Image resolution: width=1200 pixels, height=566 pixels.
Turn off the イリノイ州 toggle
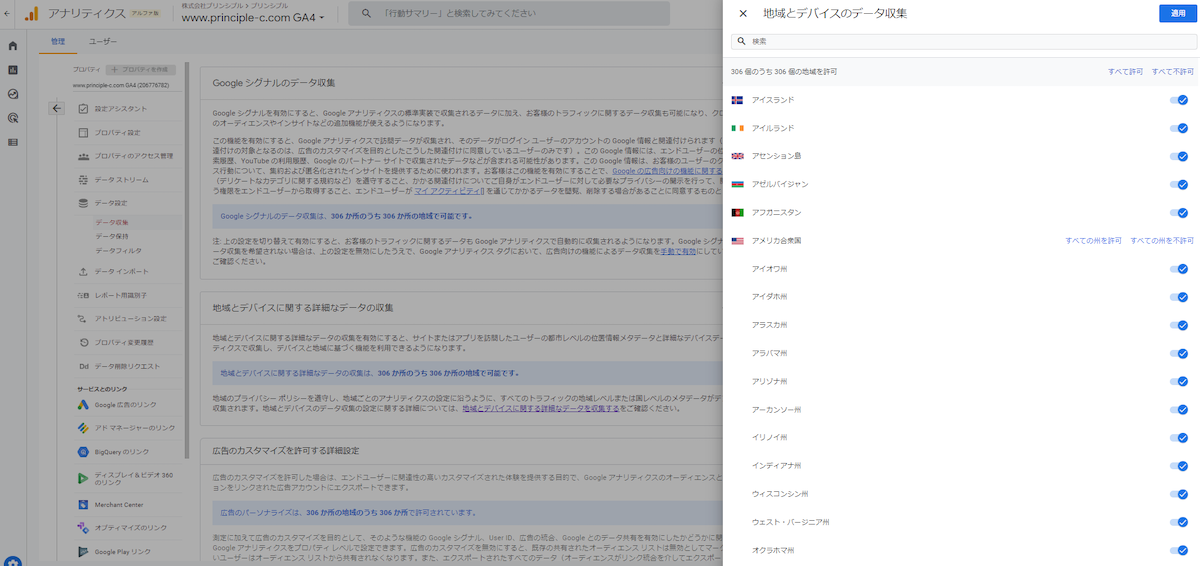(x=1180, y=438)
